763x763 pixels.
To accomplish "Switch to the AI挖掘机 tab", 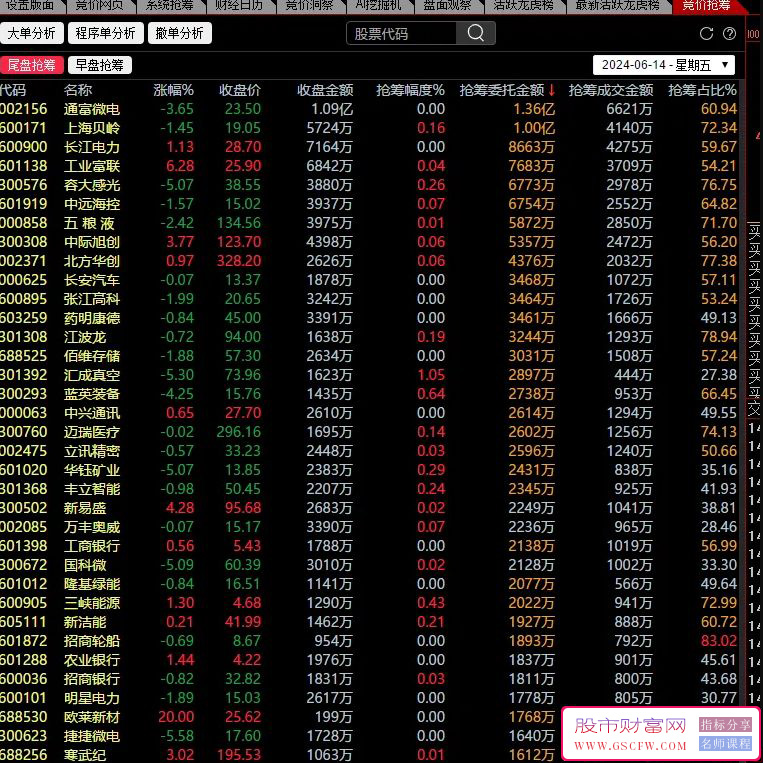I will [378, 6].
